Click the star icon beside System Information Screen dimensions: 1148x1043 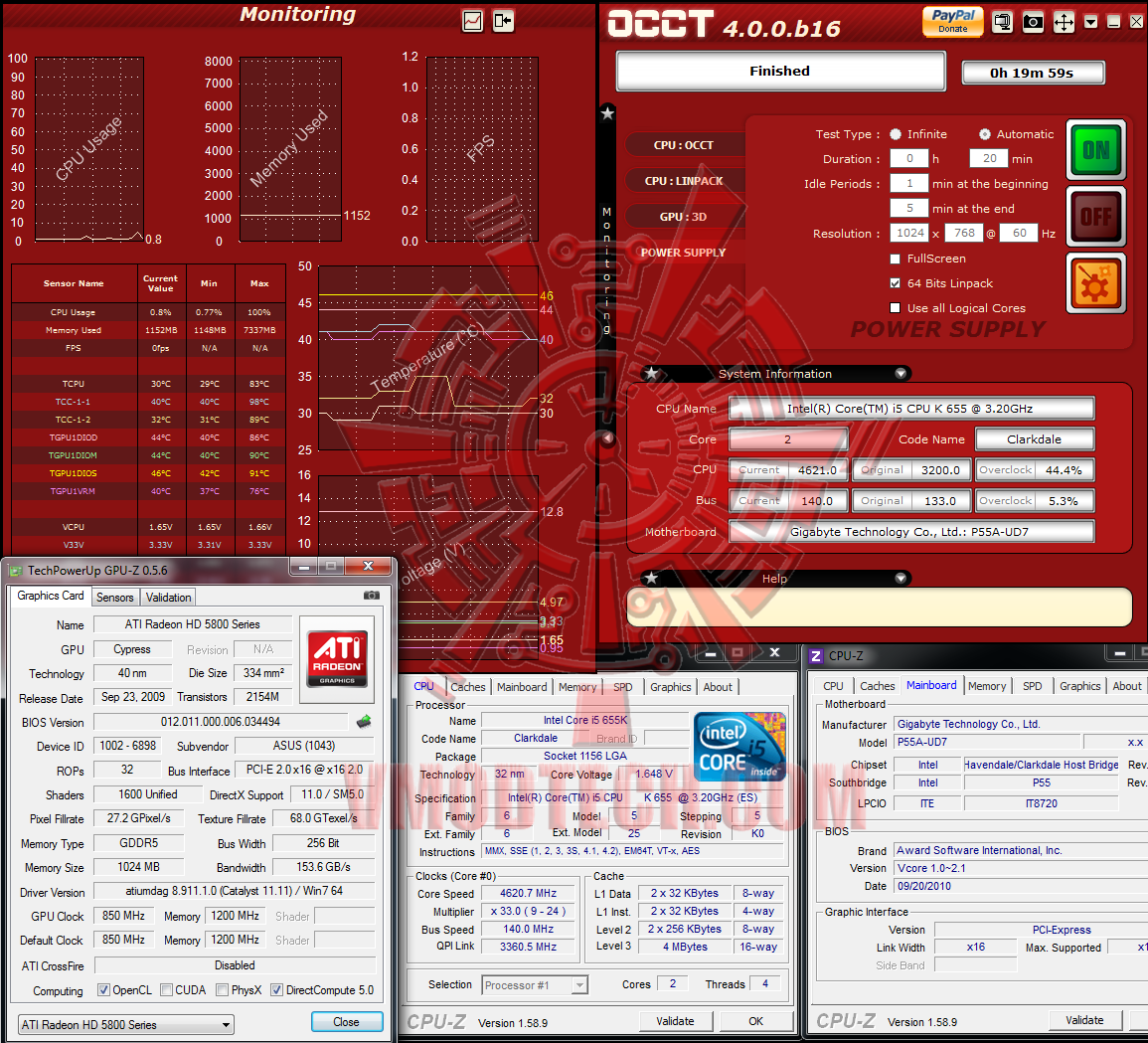(x=651, y=374)
